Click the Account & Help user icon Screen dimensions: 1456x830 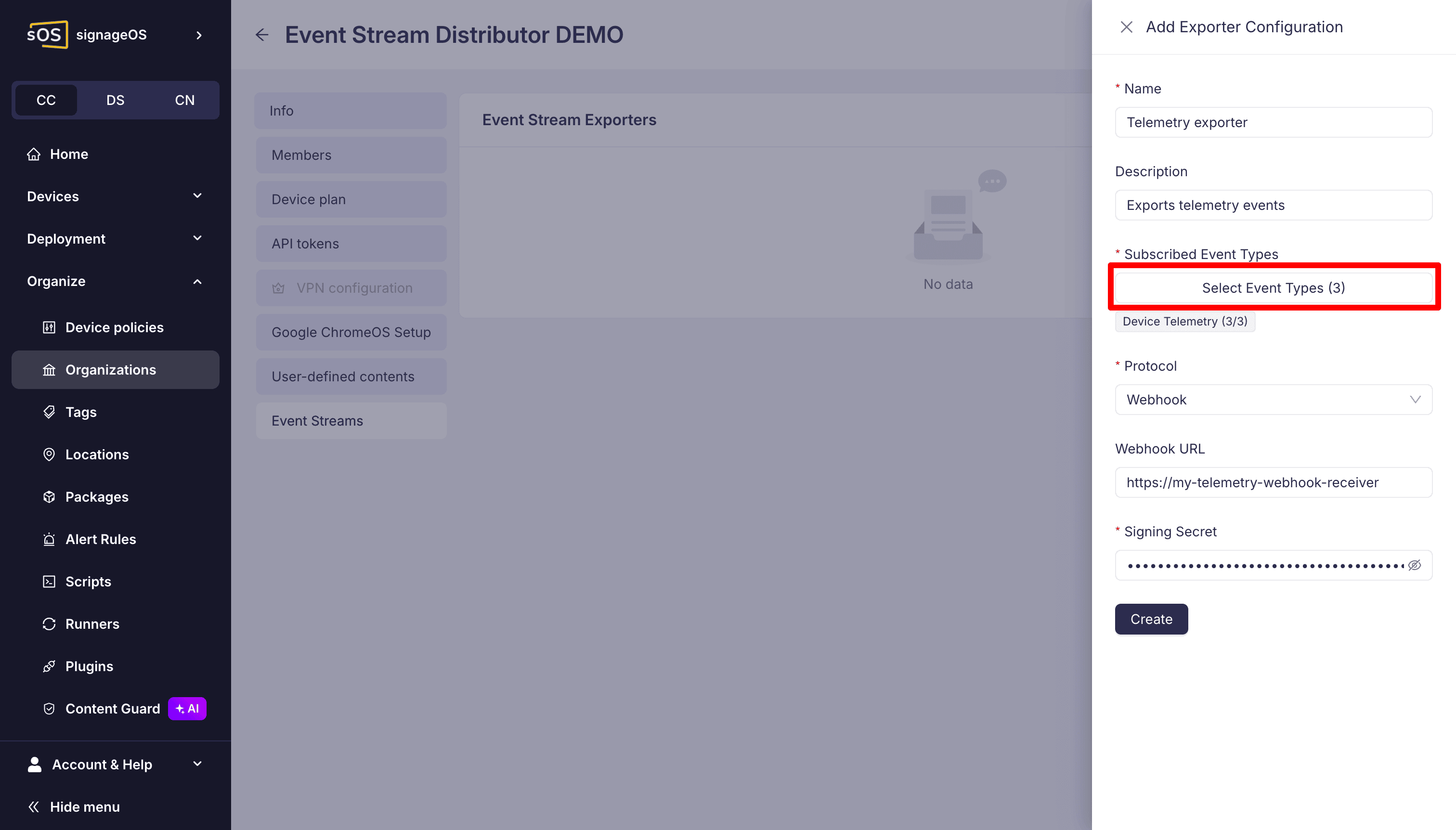(35, 765)
